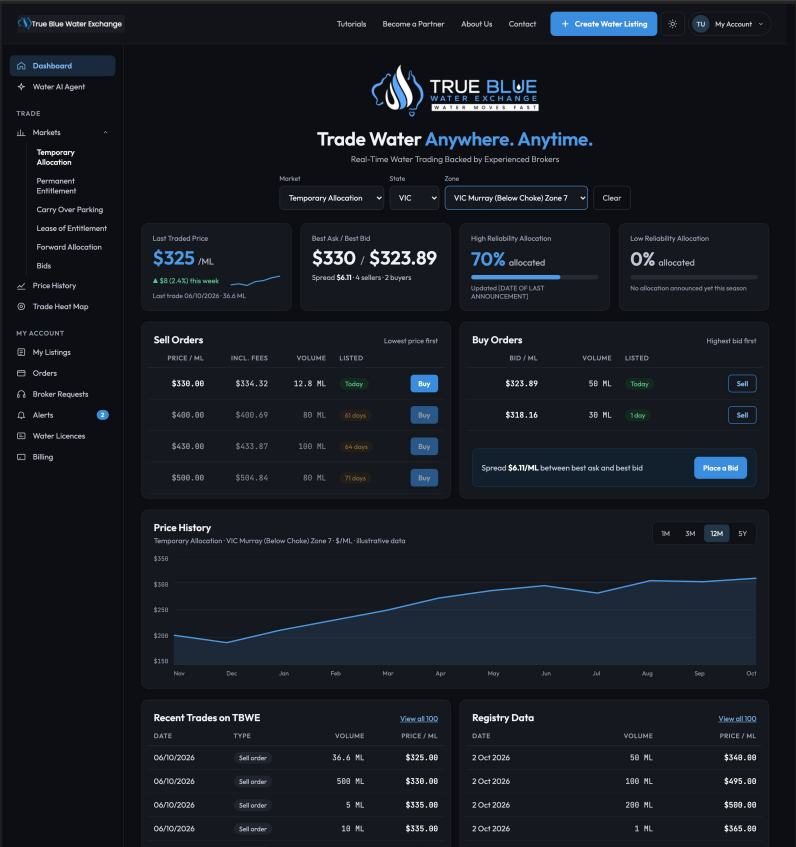Image resolution: width=796 pixels, height=847 pixels.
Task: Click the TU user avatar
Action: tap(700, 24)
